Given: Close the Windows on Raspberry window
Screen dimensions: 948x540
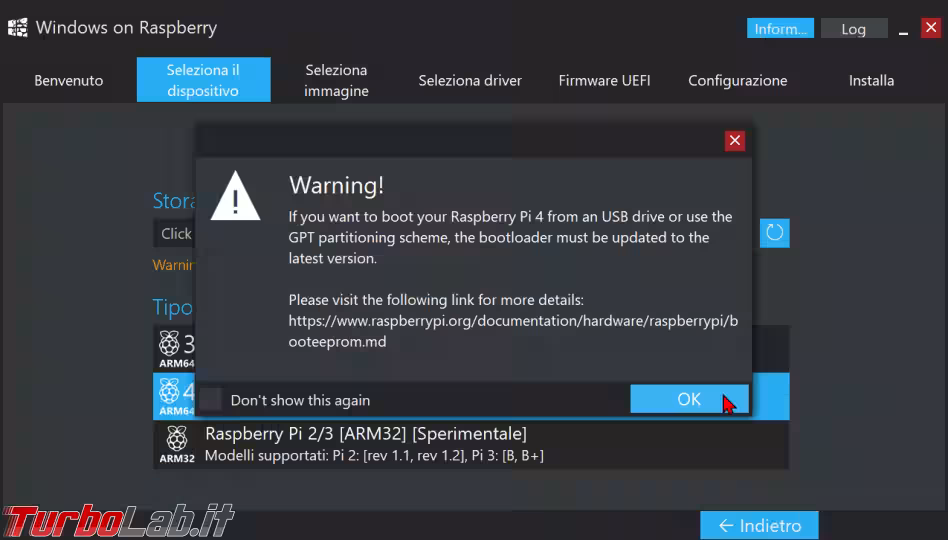Looking at the screenshot, I should (931, 28).
